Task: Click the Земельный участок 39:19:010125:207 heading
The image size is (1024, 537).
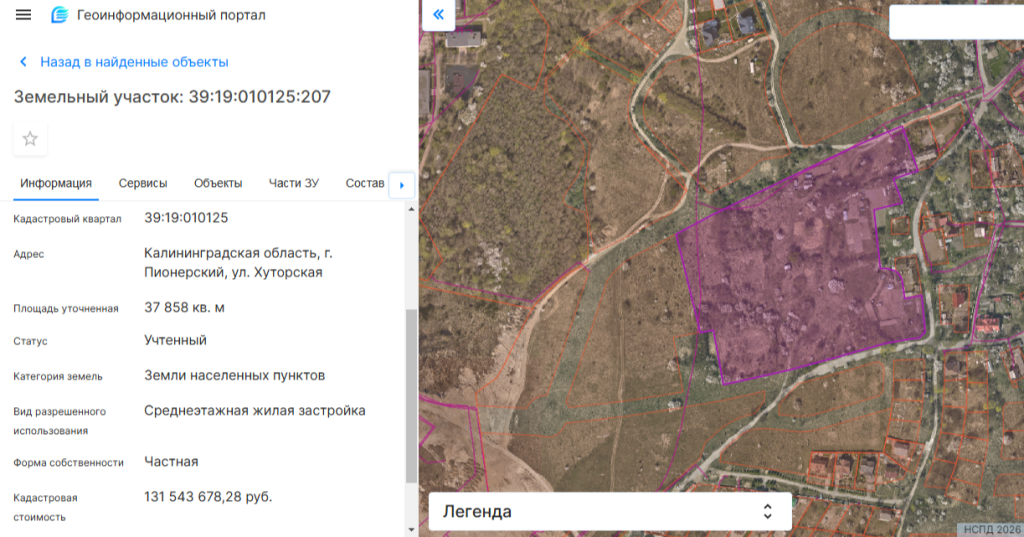Action: point(172,97)
